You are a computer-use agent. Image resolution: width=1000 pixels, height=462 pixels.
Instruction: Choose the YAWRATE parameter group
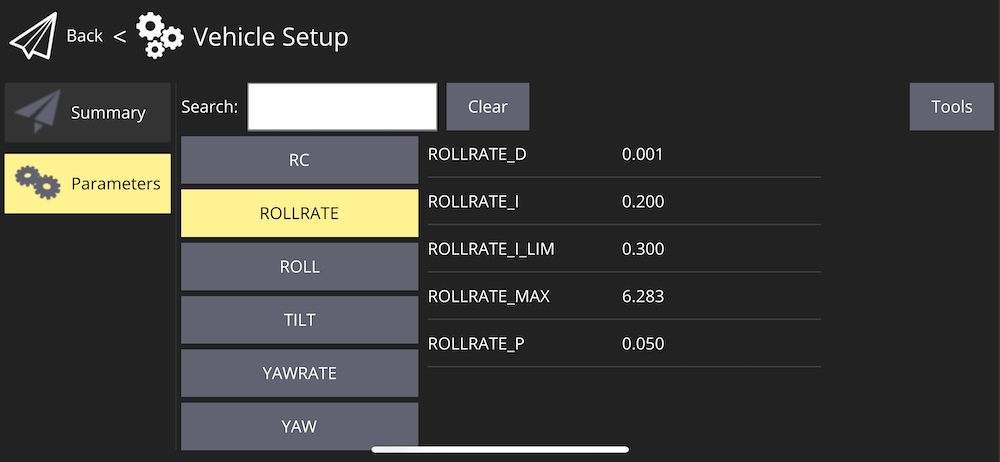pyautogui.click(x=299, y=373)
